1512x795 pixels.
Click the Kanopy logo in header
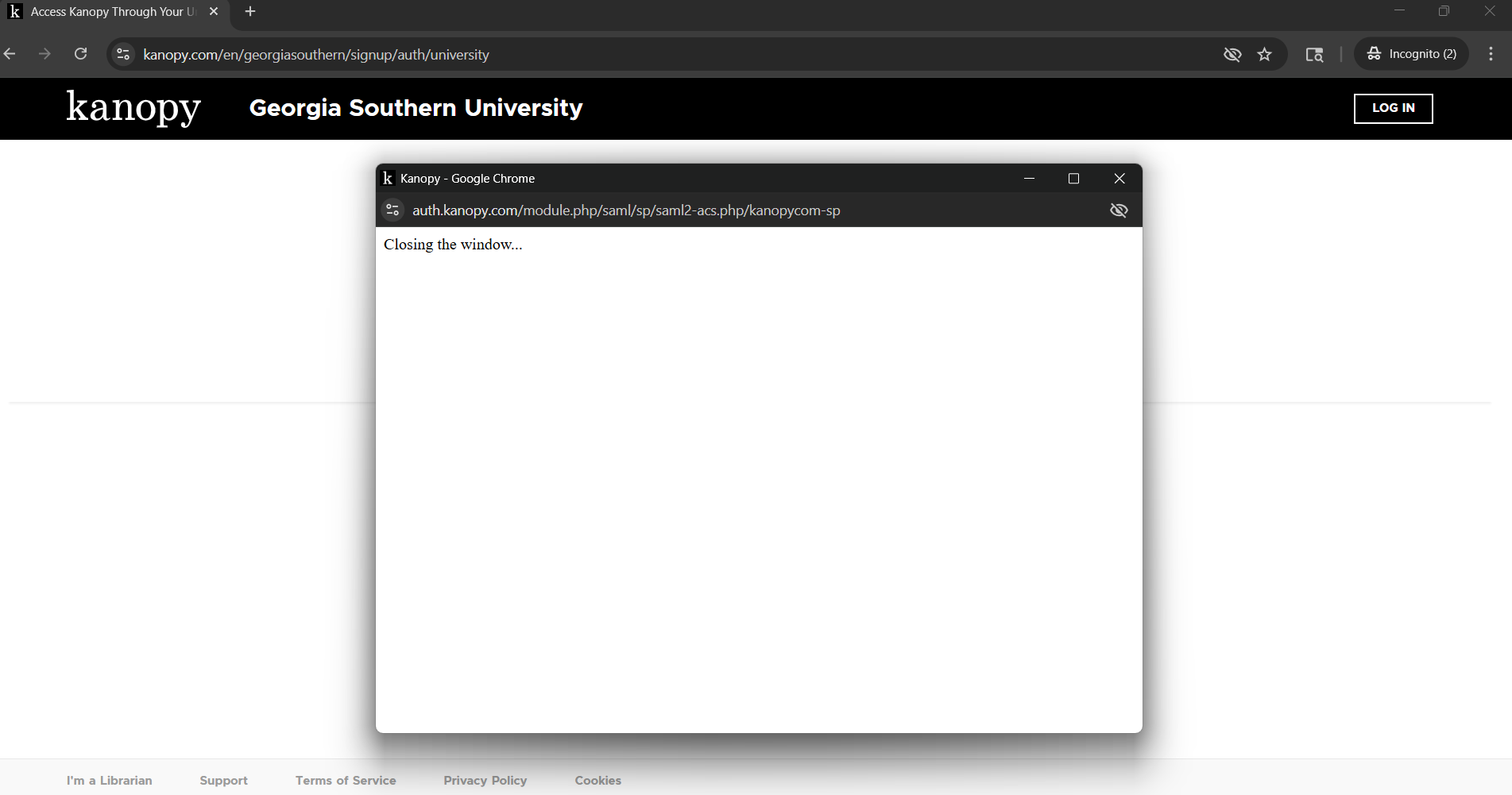pos(133,108)
